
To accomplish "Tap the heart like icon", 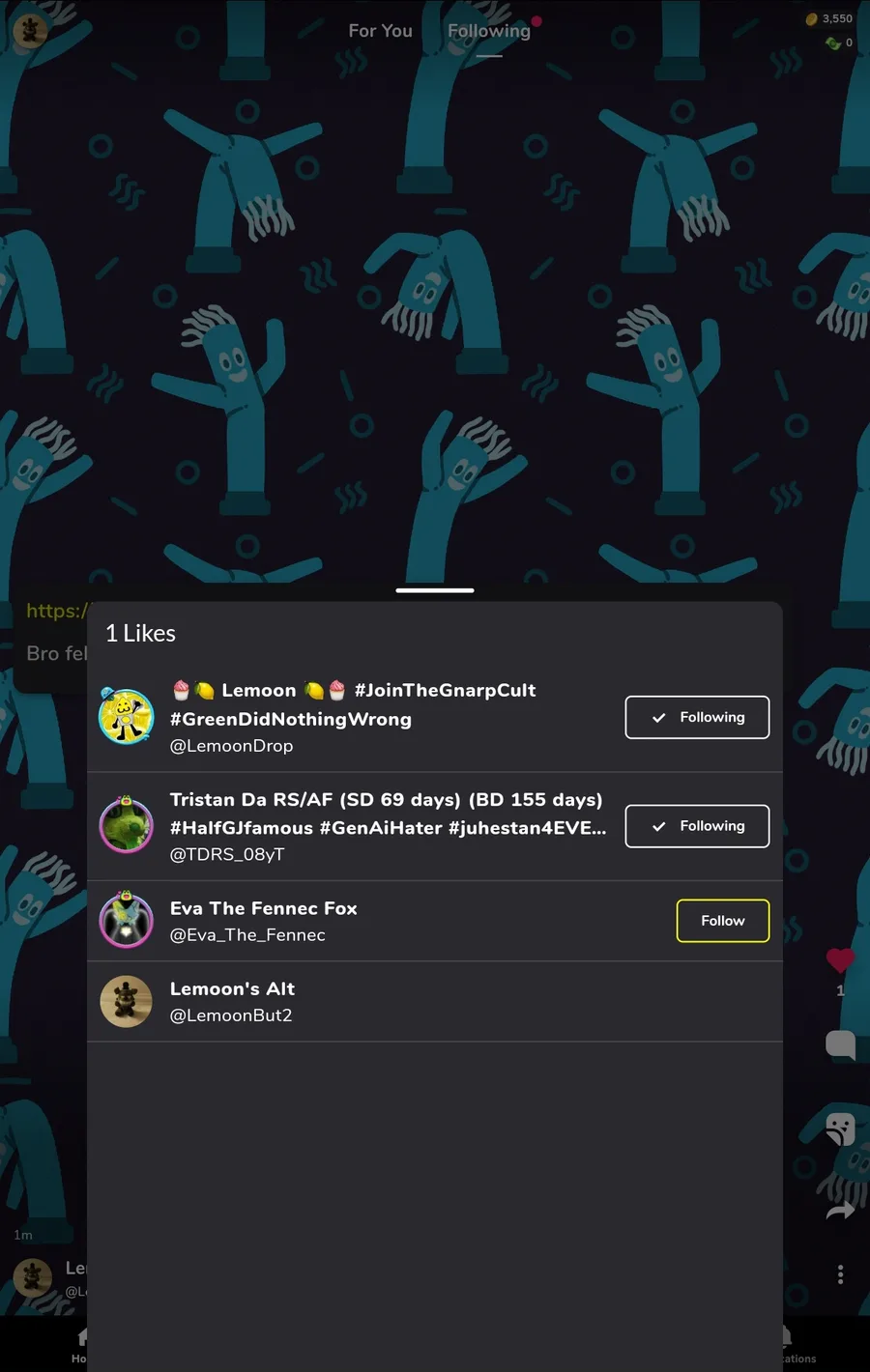I will point(840,959).
